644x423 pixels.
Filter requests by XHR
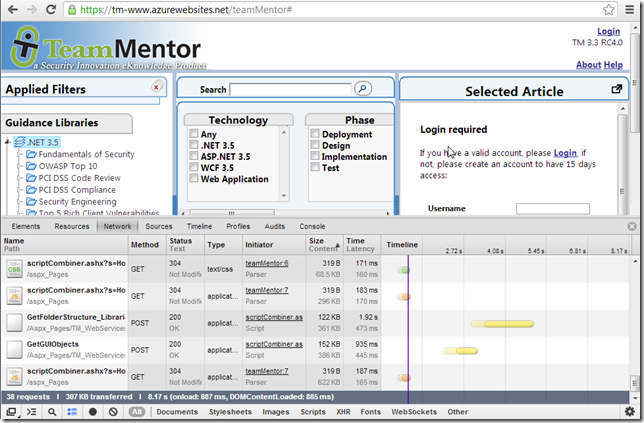[343, 412]
